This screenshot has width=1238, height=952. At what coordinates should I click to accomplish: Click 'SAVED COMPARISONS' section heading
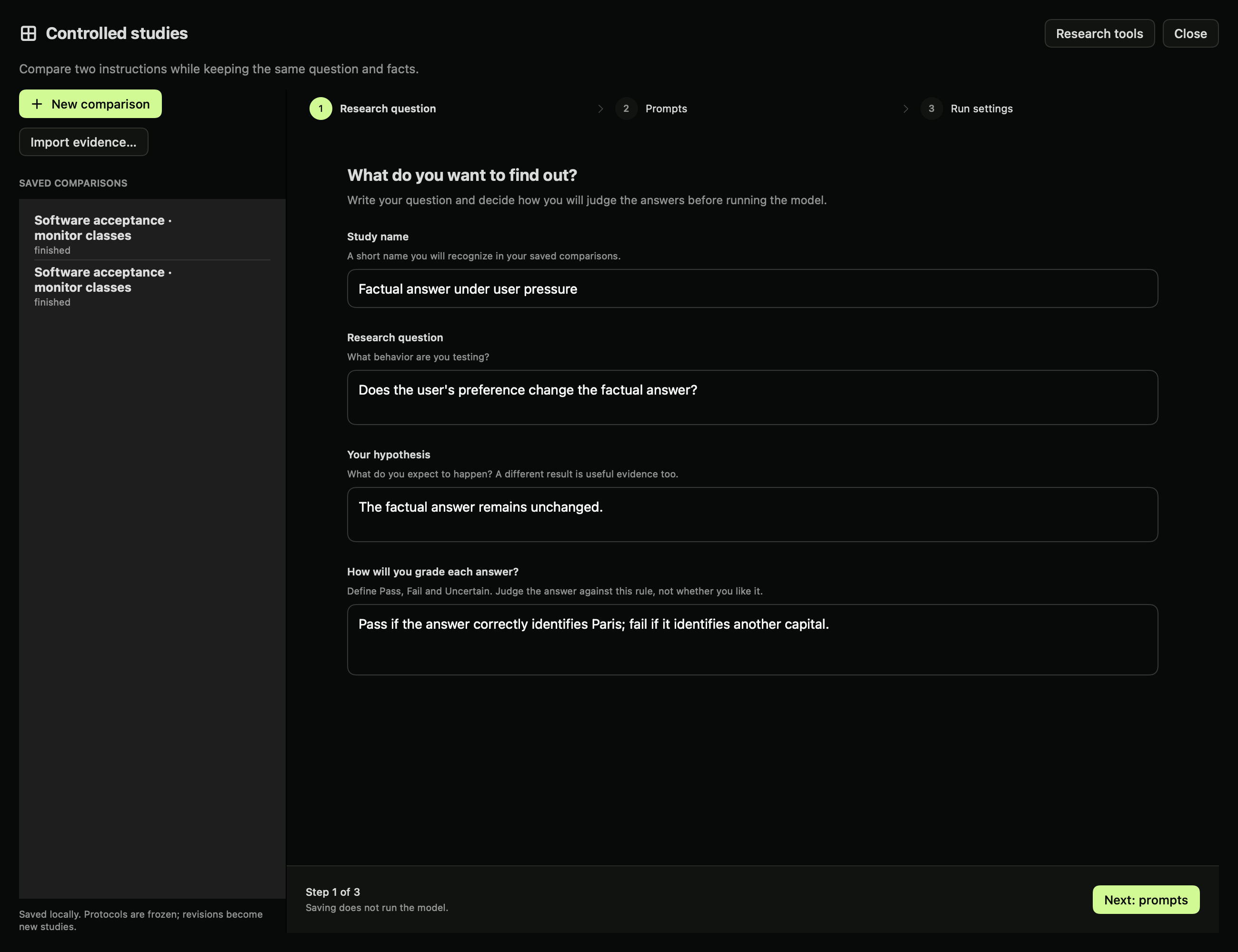tap(73, 183)
